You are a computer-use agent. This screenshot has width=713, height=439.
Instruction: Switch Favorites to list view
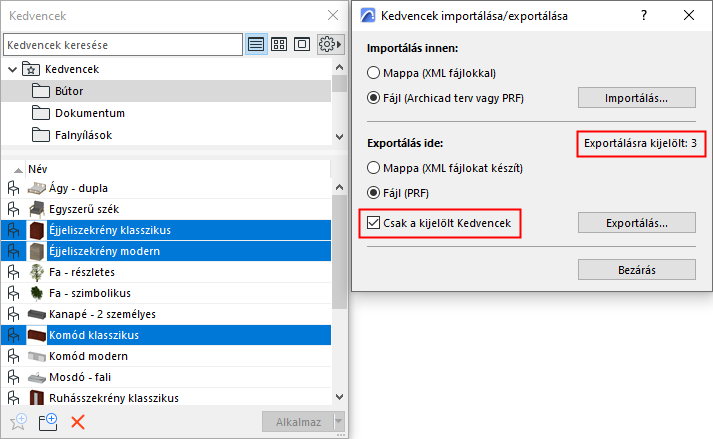(x=257, y=45)
